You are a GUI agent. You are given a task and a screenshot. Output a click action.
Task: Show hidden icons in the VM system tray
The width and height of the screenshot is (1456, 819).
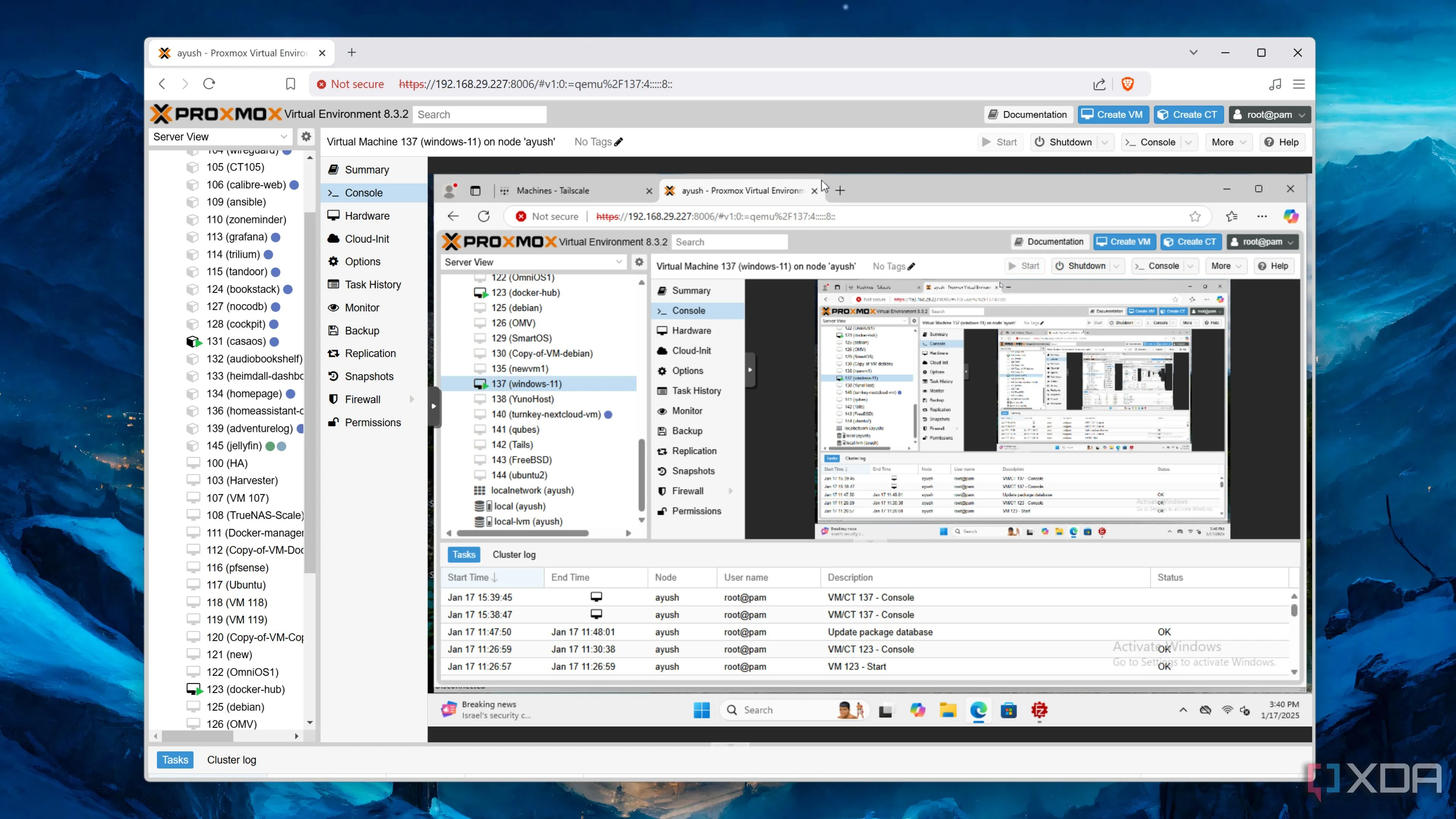click(x=1183, y=710)
